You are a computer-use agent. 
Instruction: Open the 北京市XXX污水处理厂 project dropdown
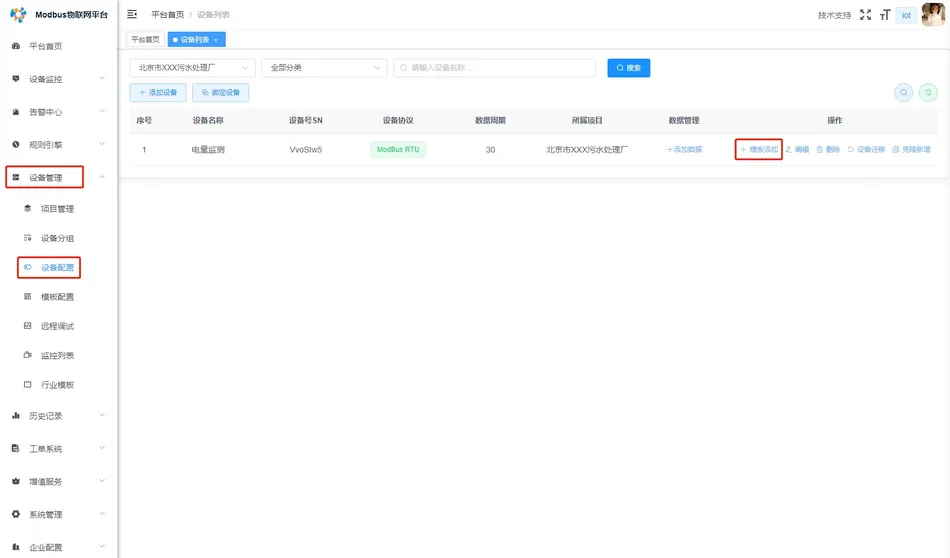click(192, 68)
